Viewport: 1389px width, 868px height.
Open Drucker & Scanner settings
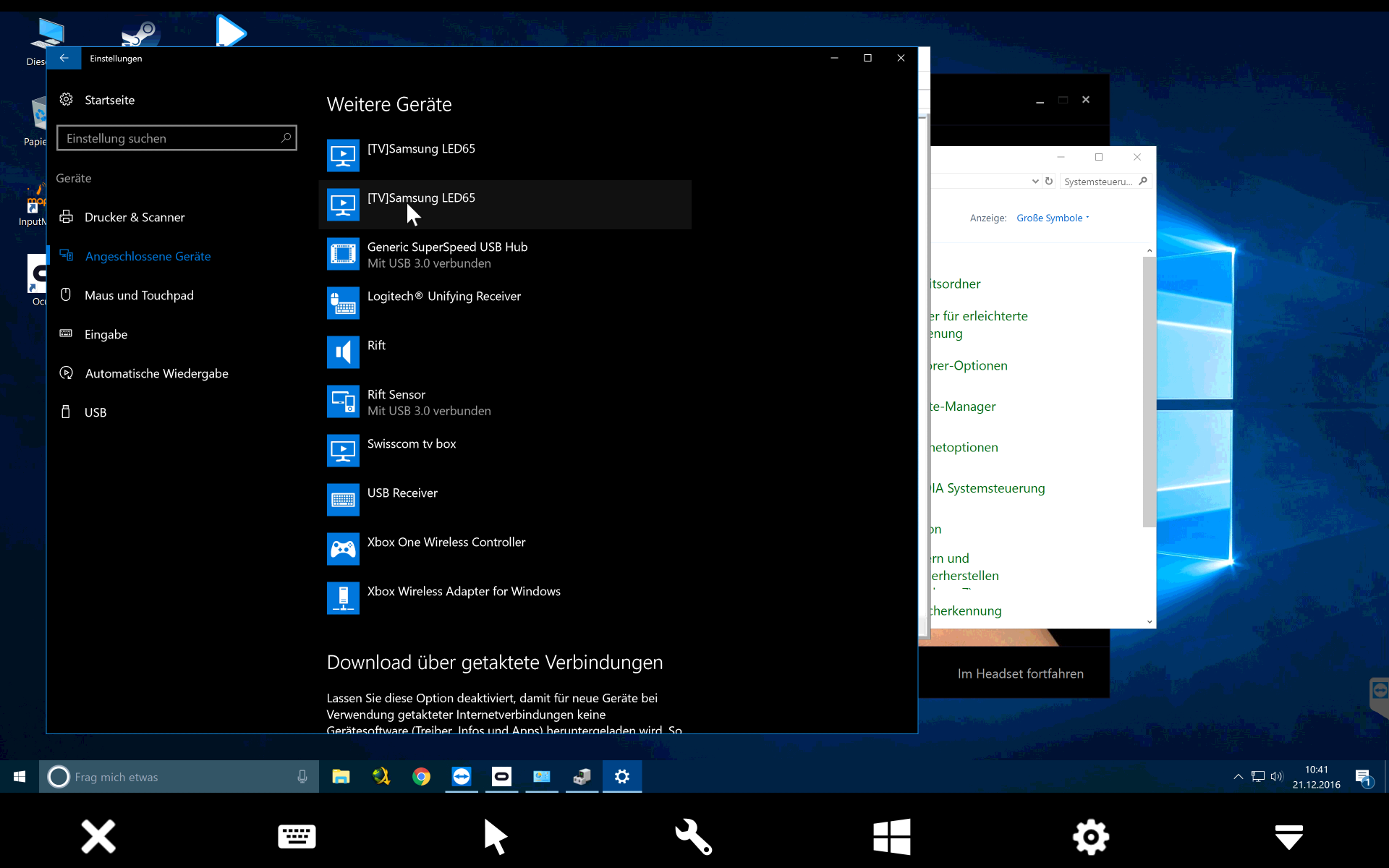click(x=135, y=217)
